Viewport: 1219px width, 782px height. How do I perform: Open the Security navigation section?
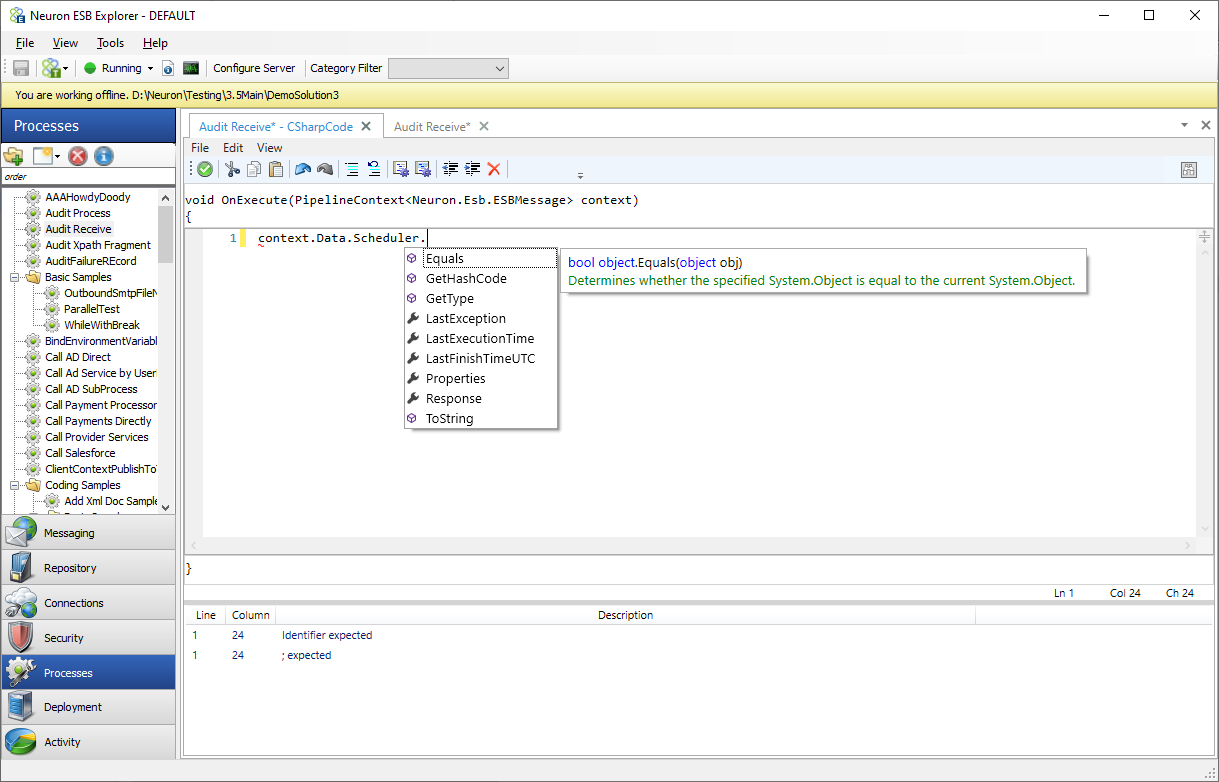(x=88, y=638)
